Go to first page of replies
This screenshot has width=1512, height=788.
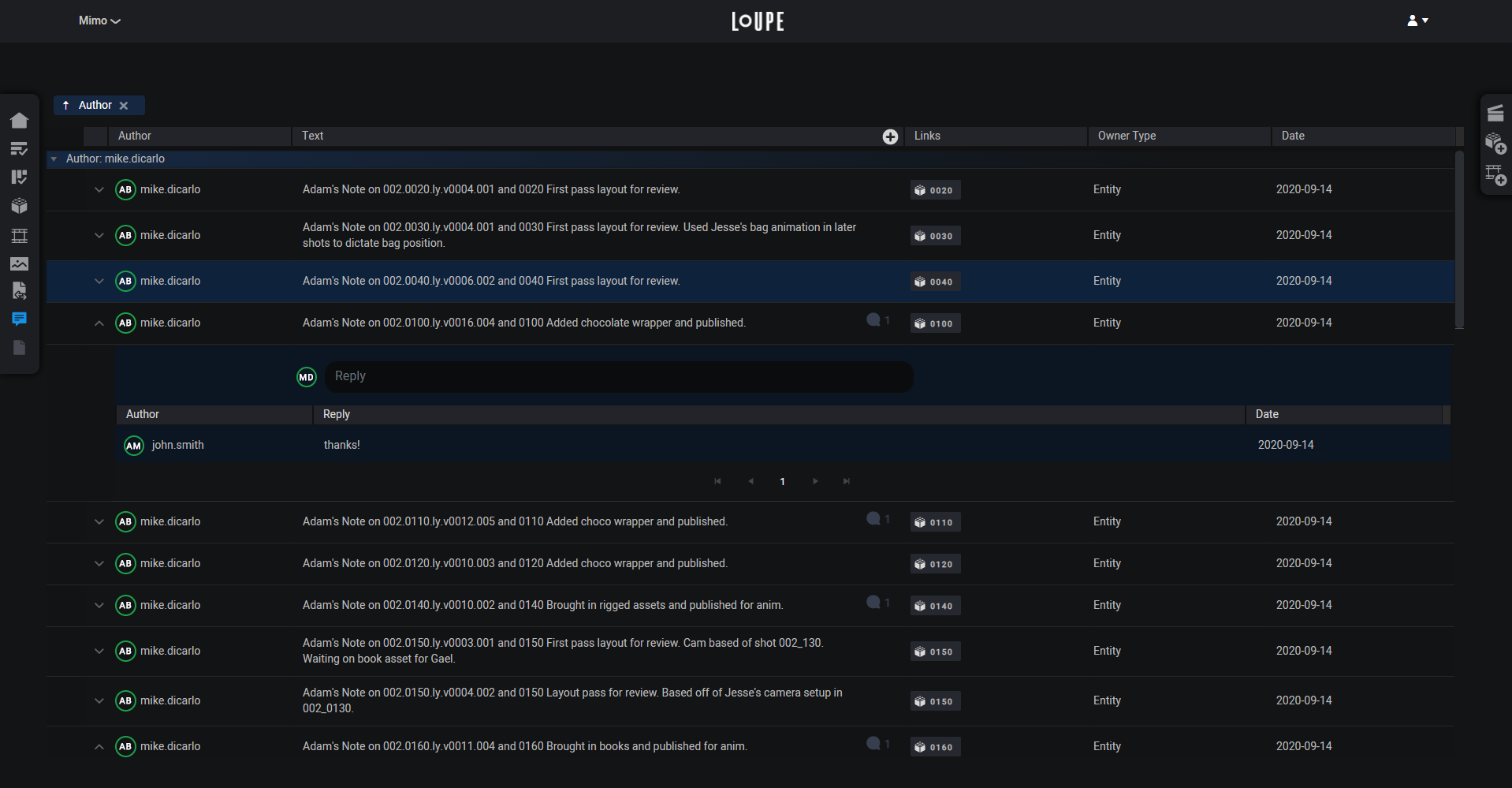click(717, 481)
